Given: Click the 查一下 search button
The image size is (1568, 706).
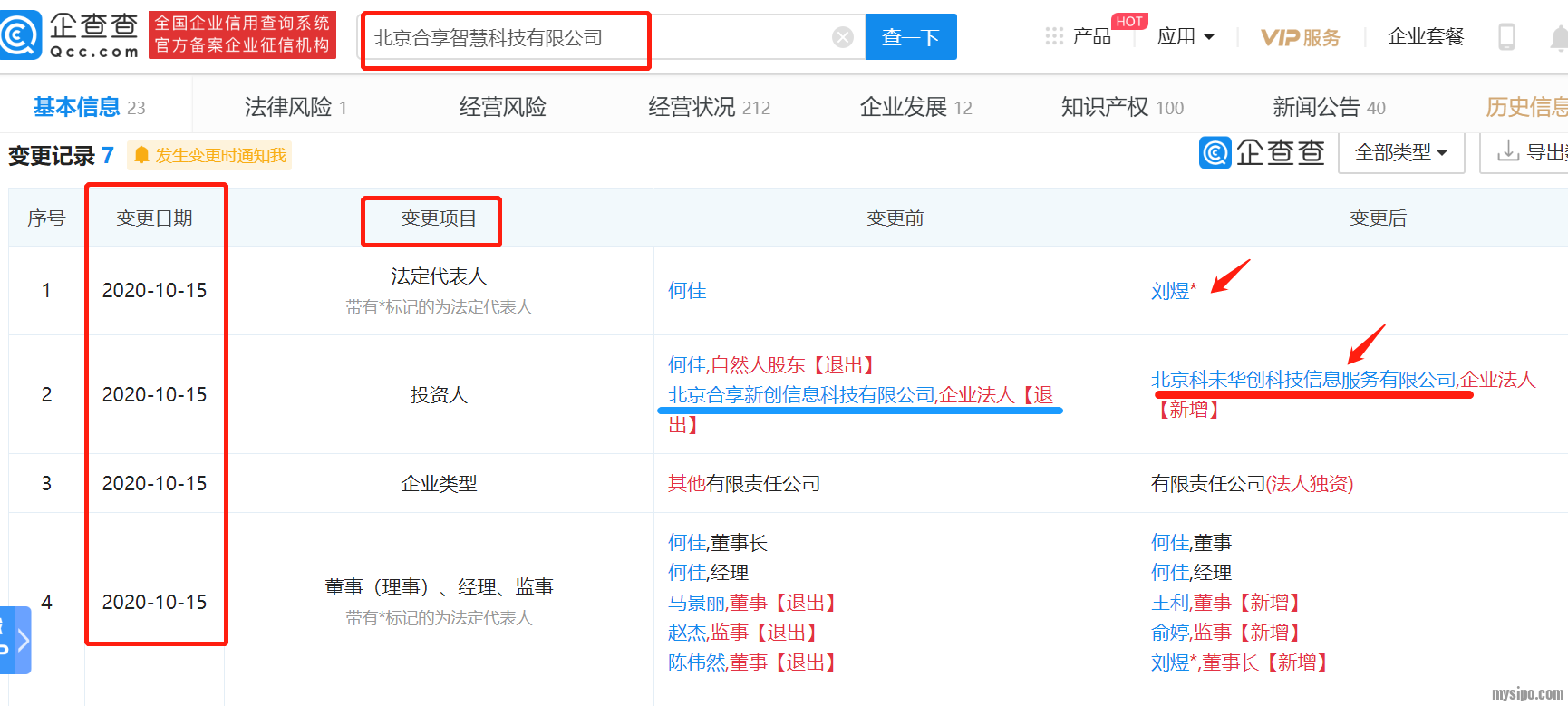Looking at the screenshot, I should click(911, 37).
